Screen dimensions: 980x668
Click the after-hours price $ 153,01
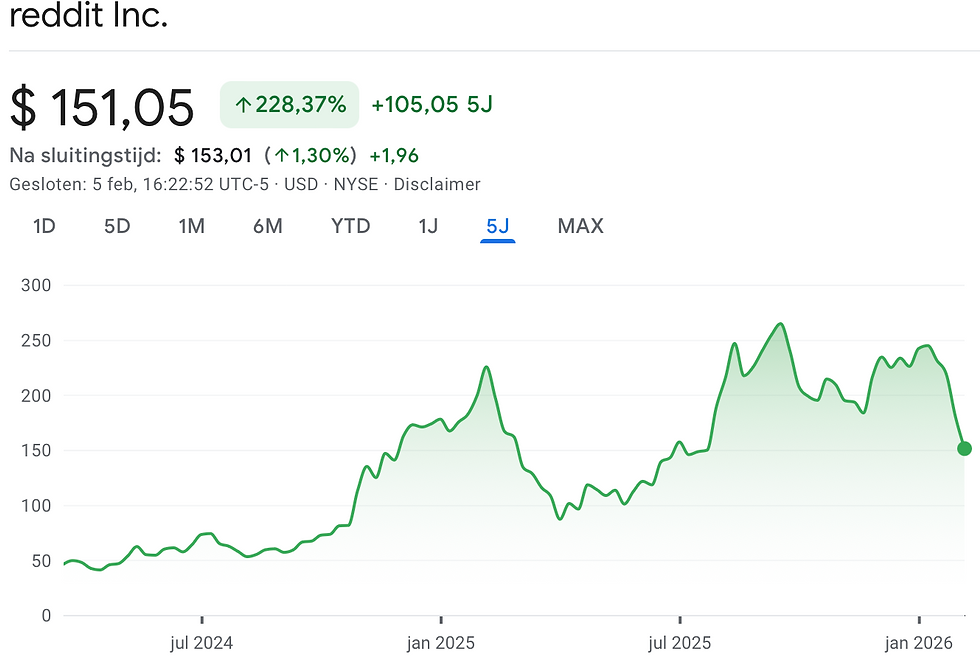tap(212, 155)
